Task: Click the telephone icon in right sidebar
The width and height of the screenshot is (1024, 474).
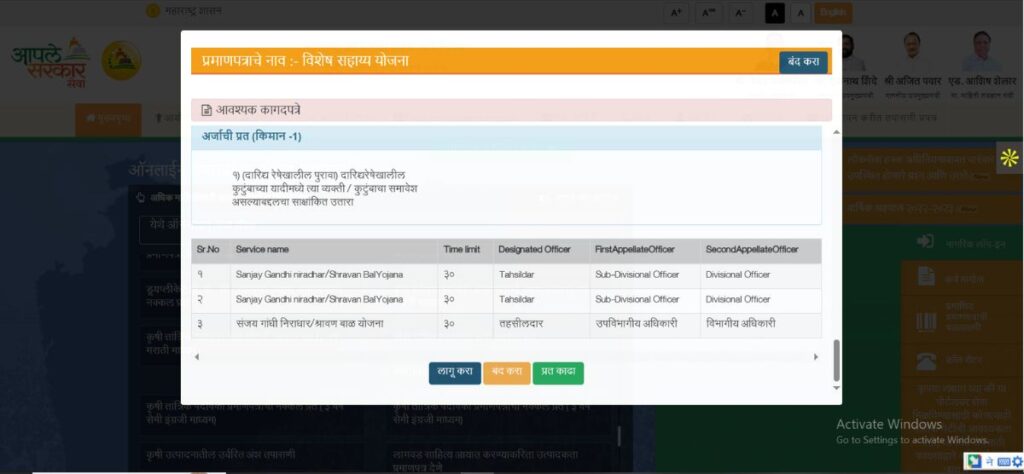Action: (926, 360)
